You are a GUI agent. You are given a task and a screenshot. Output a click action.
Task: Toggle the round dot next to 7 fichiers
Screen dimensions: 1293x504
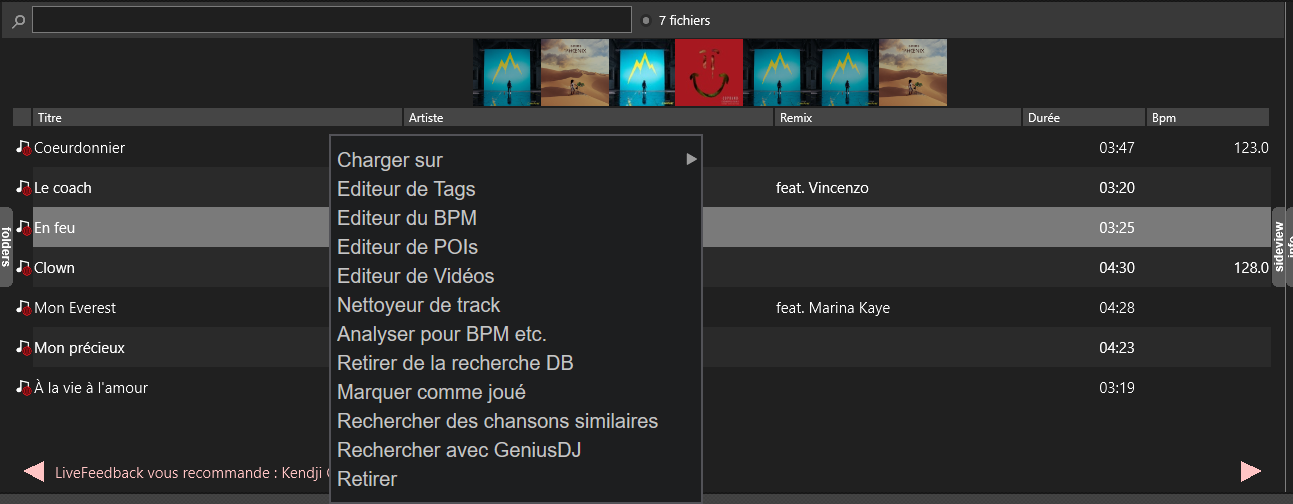coord(646,20)
